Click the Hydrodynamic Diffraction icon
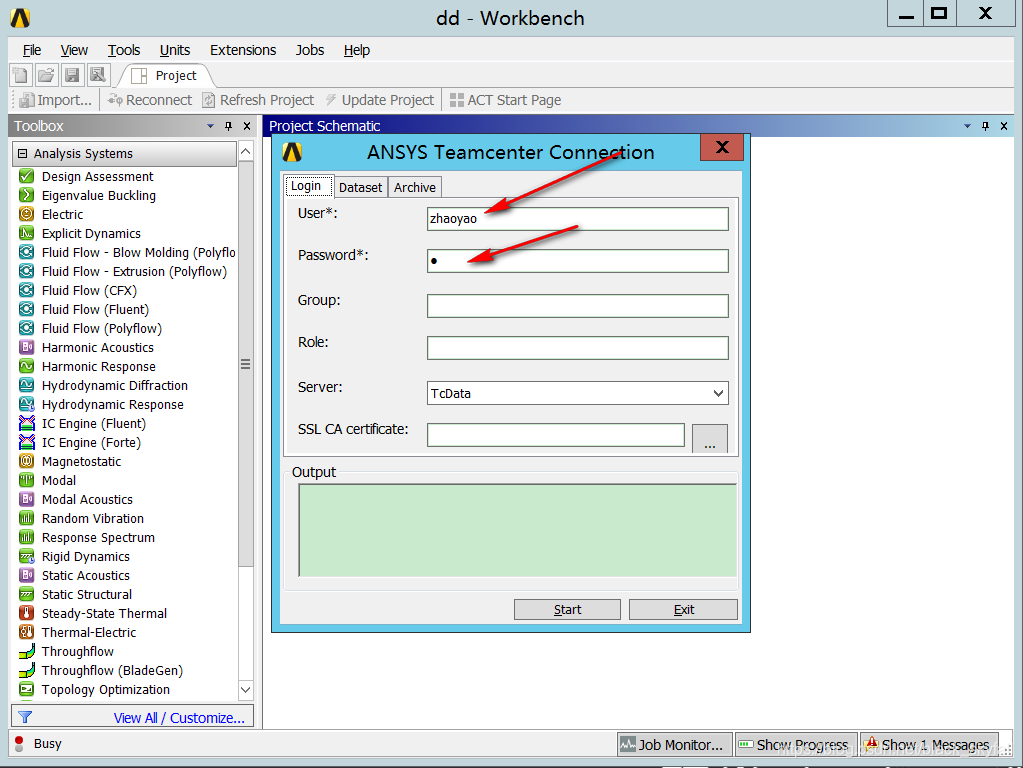 (26, 385)
